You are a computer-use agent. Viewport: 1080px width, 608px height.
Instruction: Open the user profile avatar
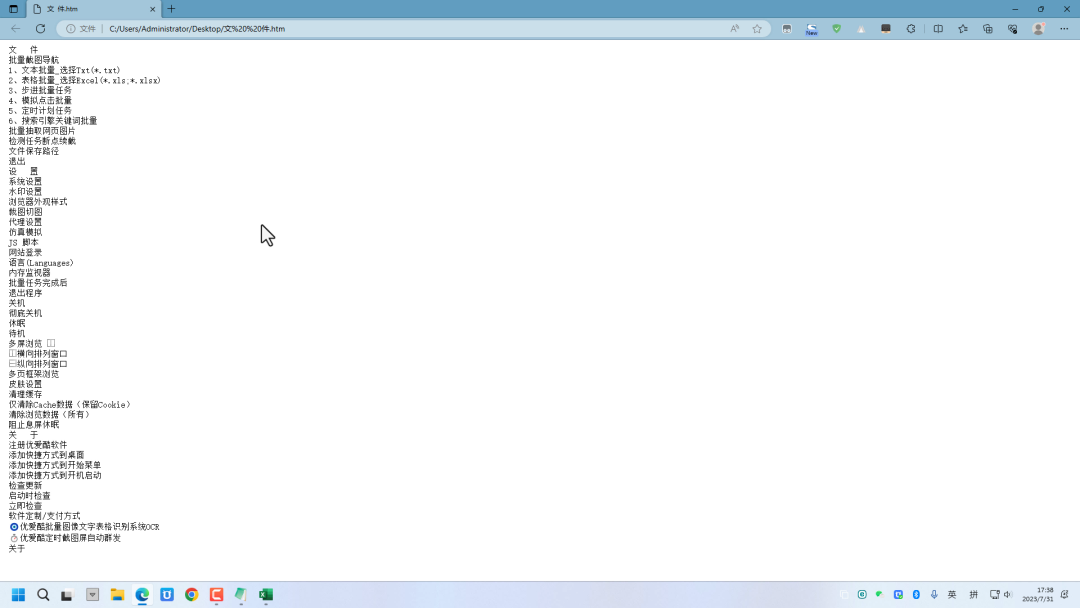pyautogui.click(x=1038, y=29)
